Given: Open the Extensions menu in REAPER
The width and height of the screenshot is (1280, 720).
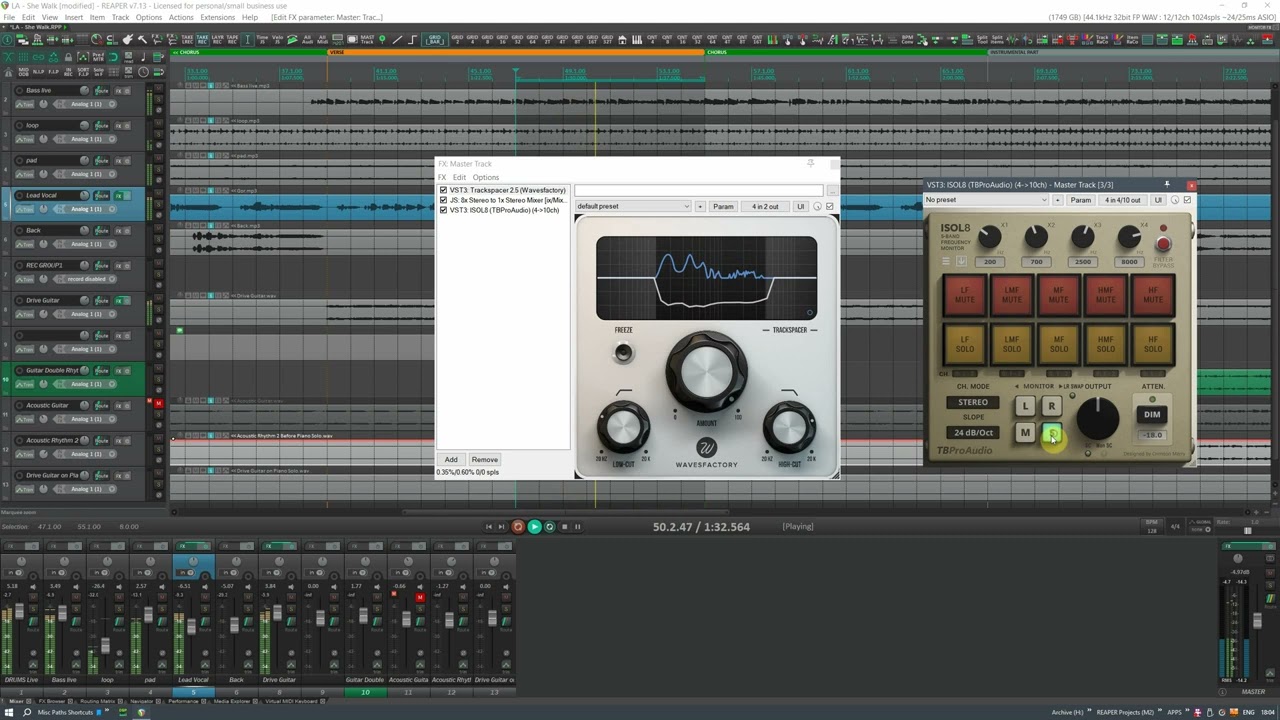Looking at the screenshot, I should [x=217, y=17].
